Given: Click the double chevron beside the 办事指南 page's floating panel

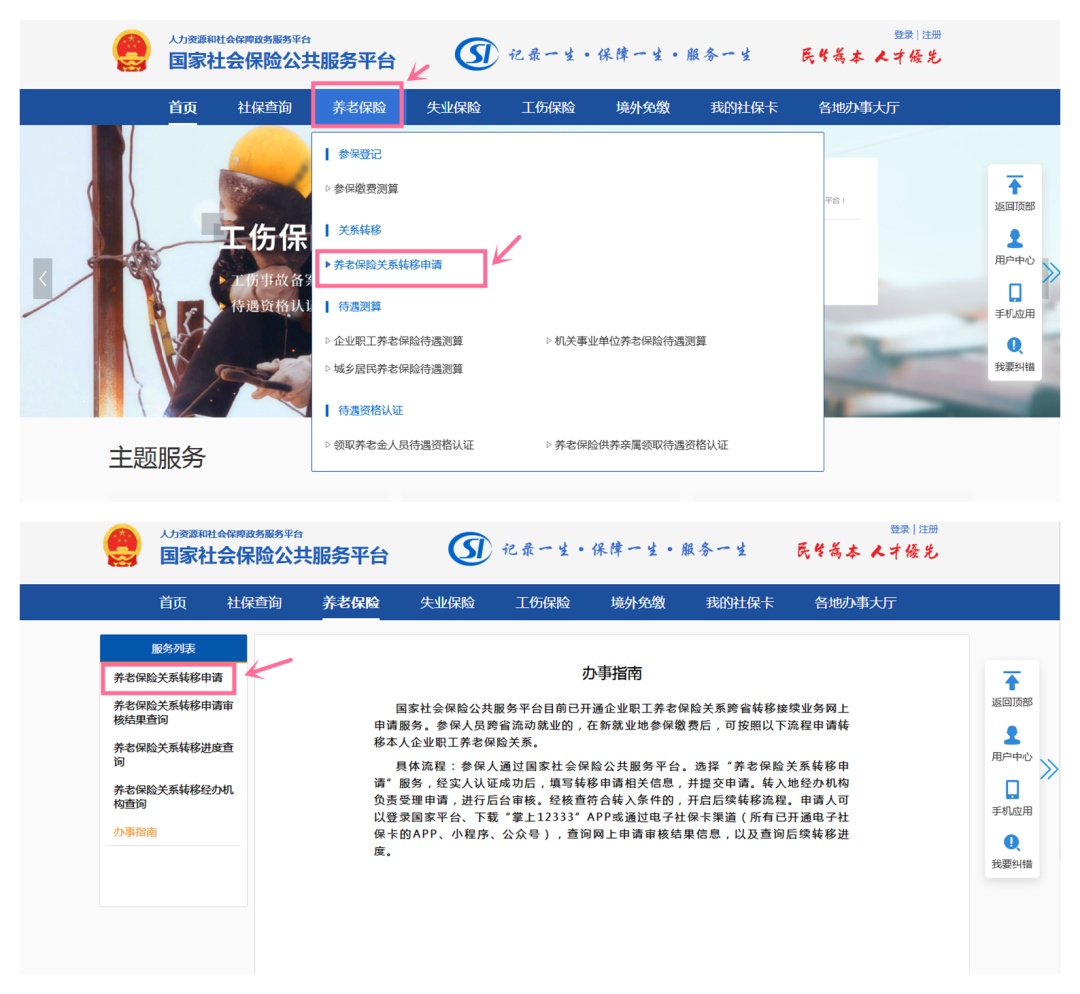Looking at the screenshot, I should click(x=1049, y=769).
